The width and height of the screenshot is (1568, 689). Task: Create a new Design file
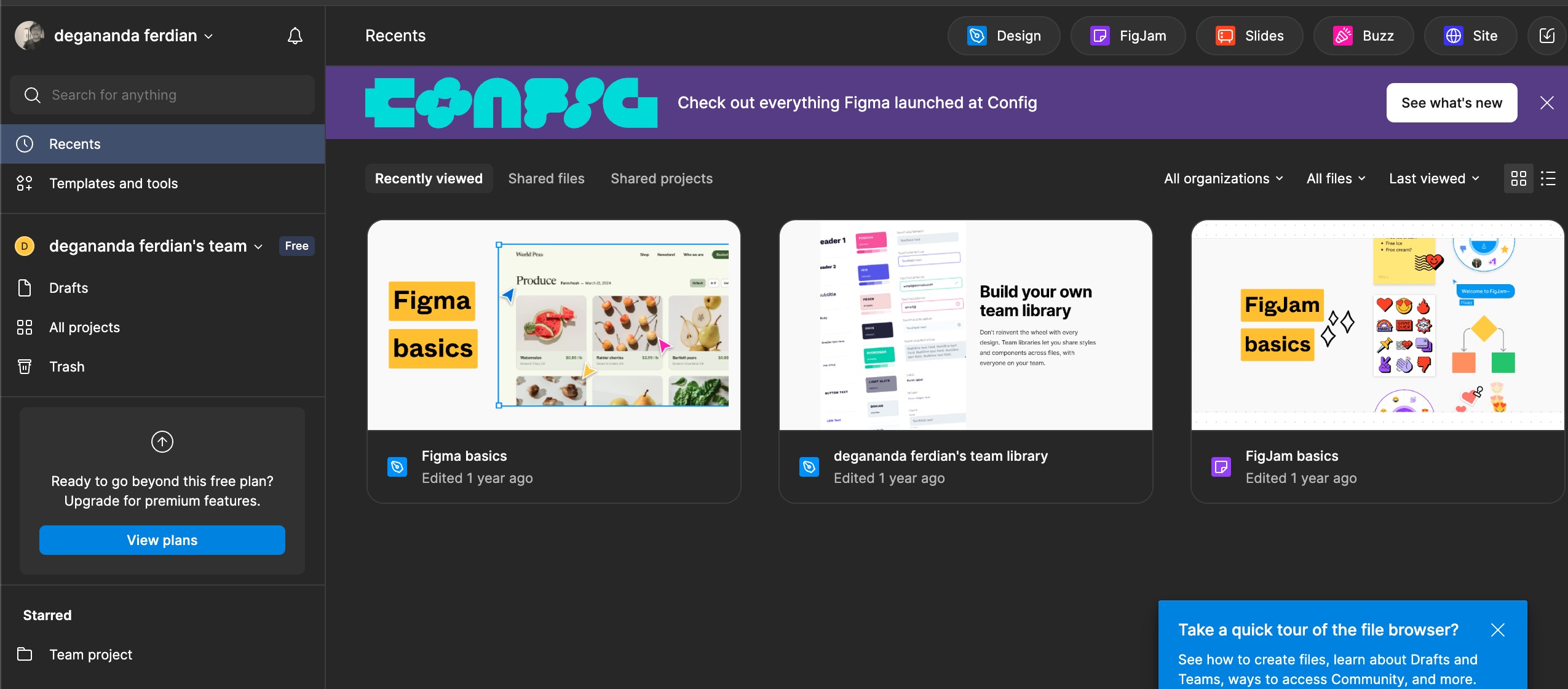1004,36
